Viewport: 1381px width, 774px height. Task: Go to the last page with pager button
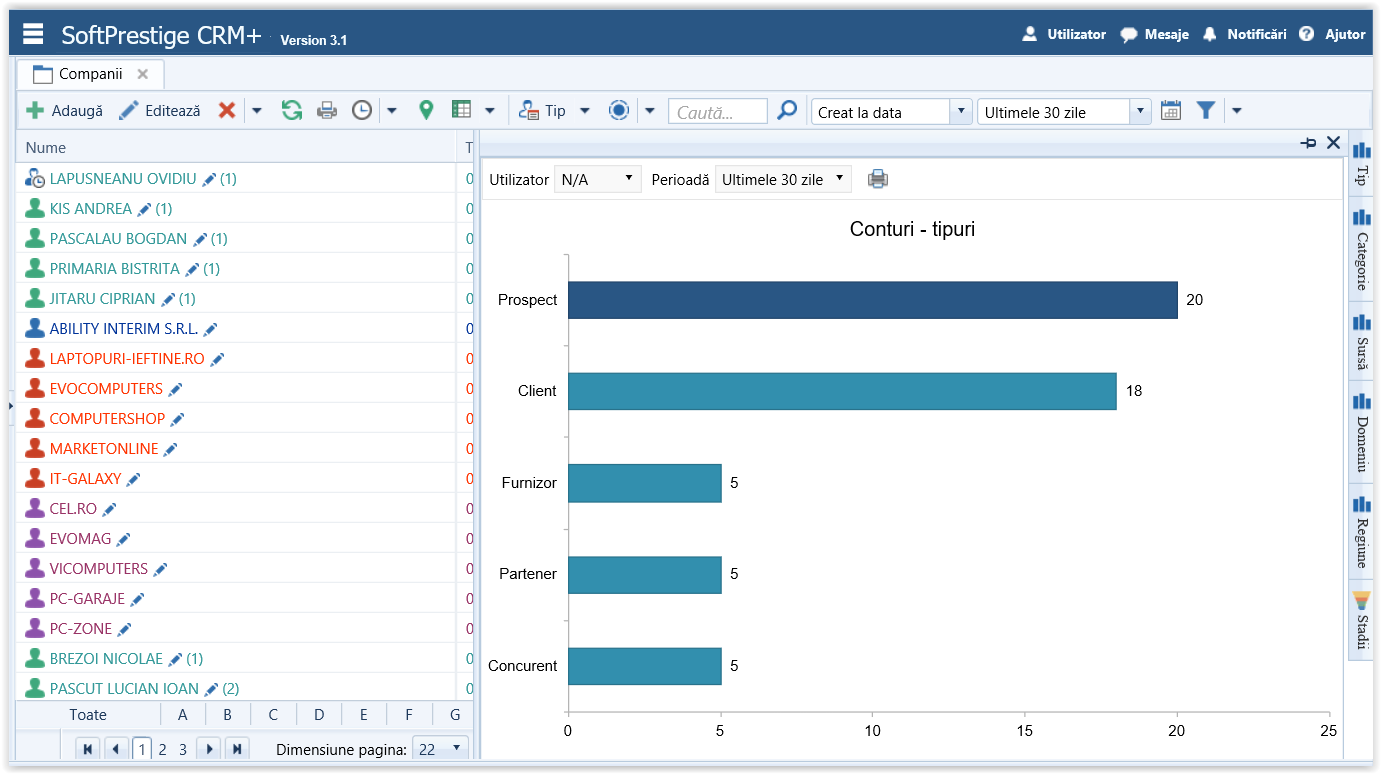point(237,749)
